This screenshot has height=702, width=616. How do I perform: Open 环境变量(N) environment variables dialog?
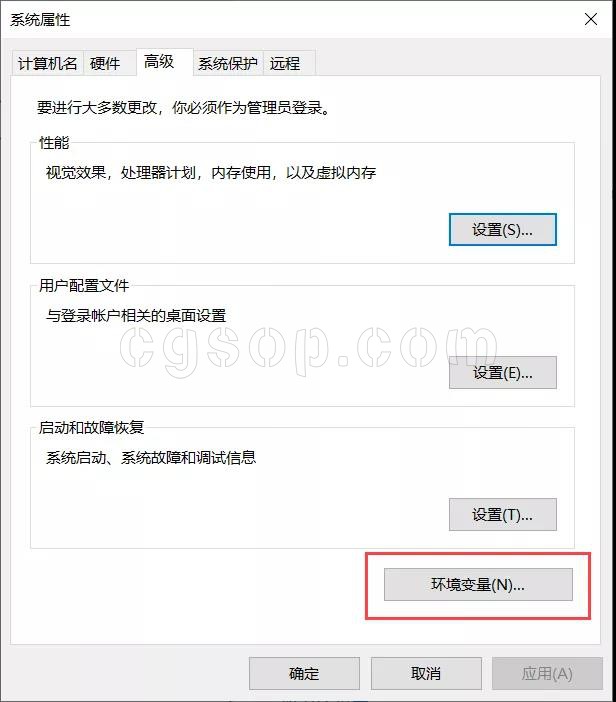[478, 584]
